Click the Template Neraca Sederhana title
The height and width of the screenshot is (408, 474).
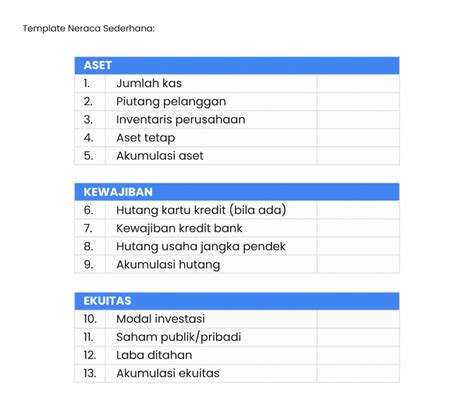point(89,28)
